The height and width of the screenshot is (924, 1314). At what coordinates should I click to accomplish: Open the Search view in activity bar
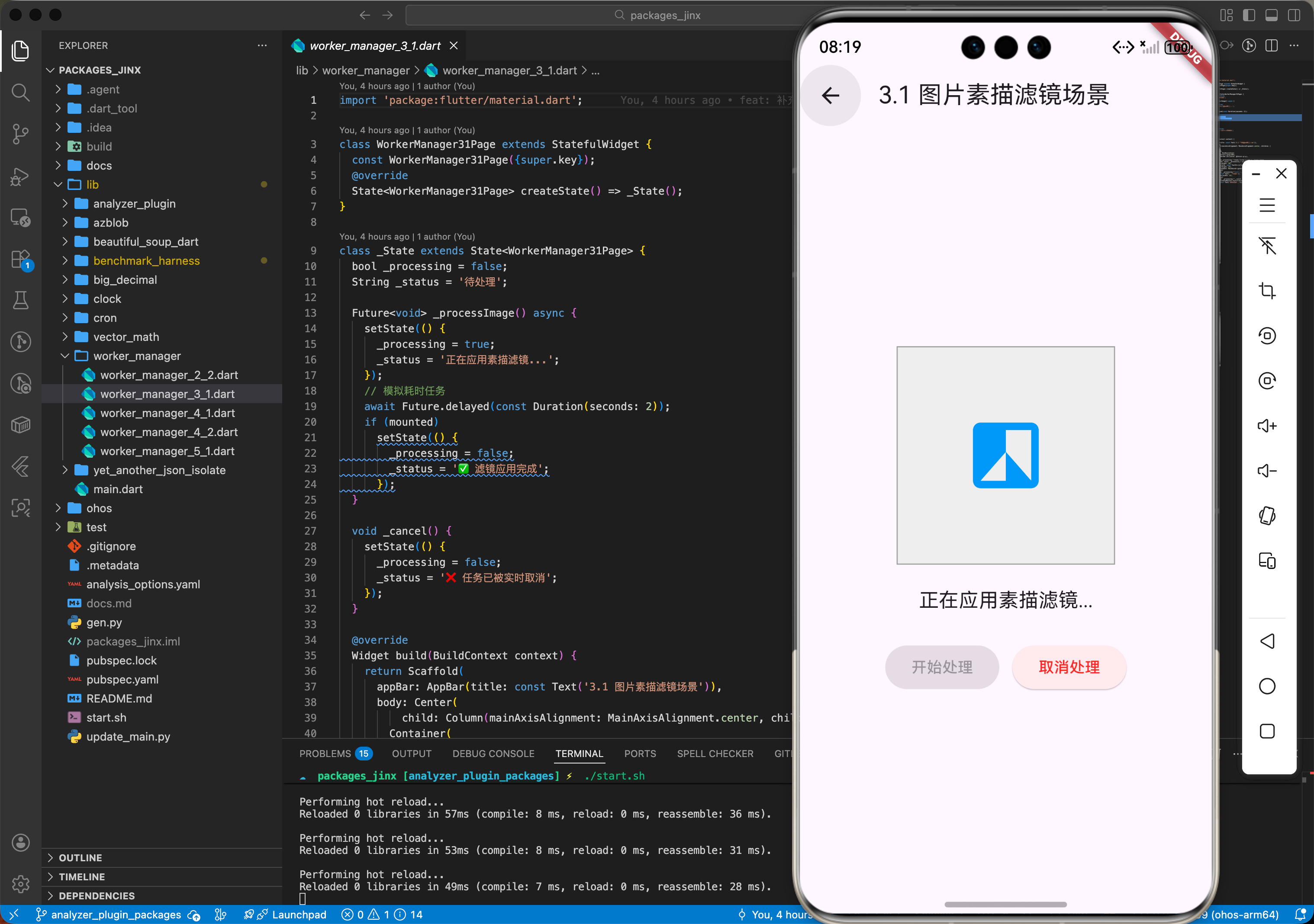pos(21,92)
